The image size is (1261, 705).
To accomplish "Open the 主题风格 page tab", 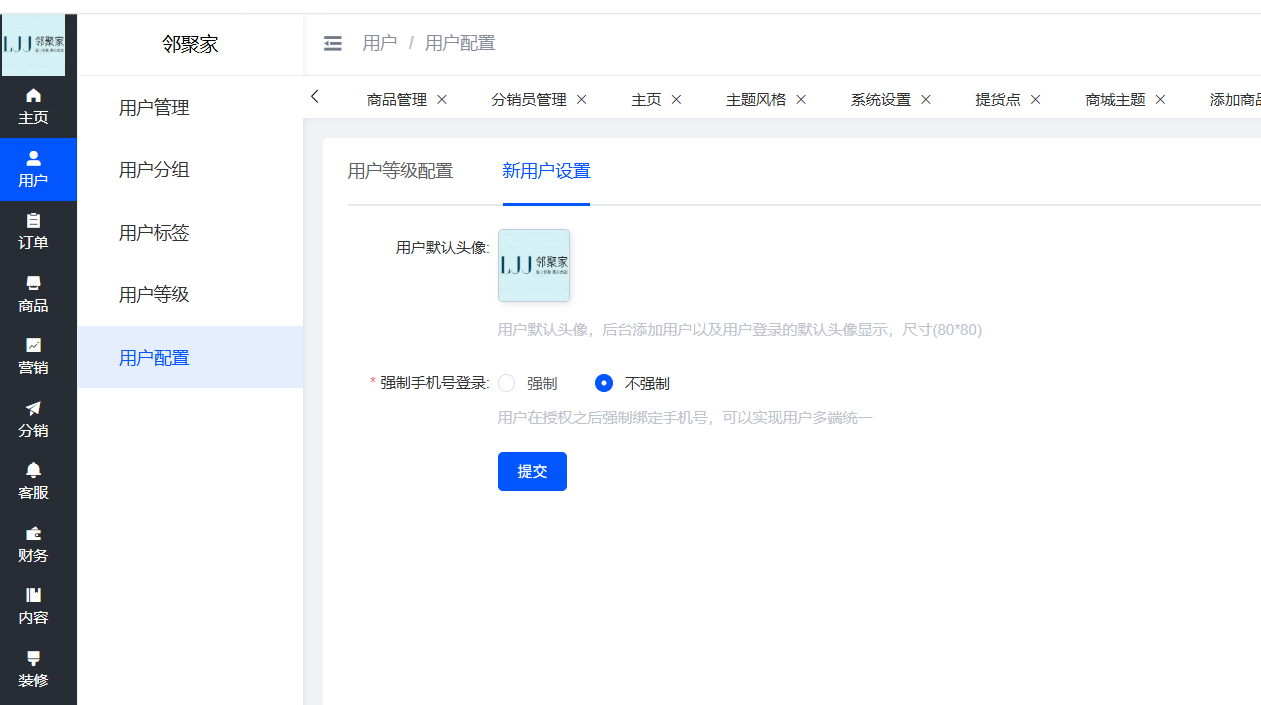I will 756,99.
